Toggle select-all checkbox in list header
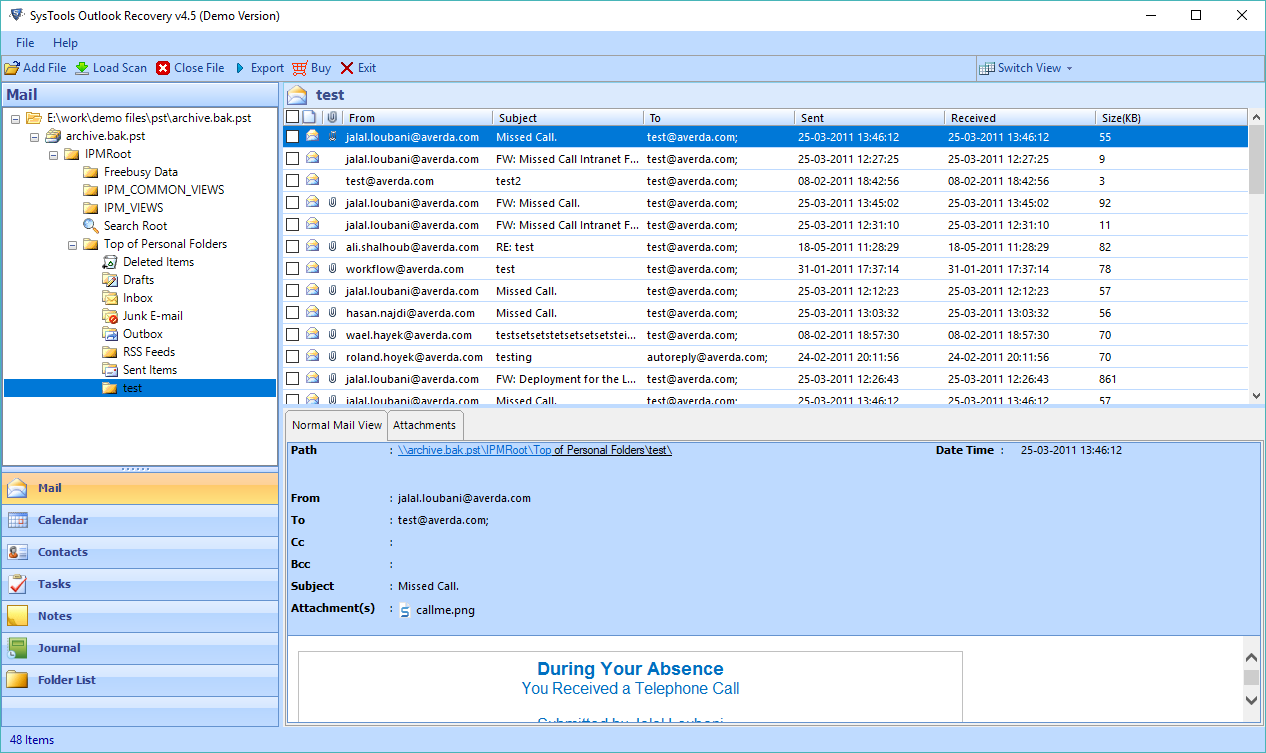Image resolution: width=1266 pixels, height=753 pixels. (x=293, y=118)
